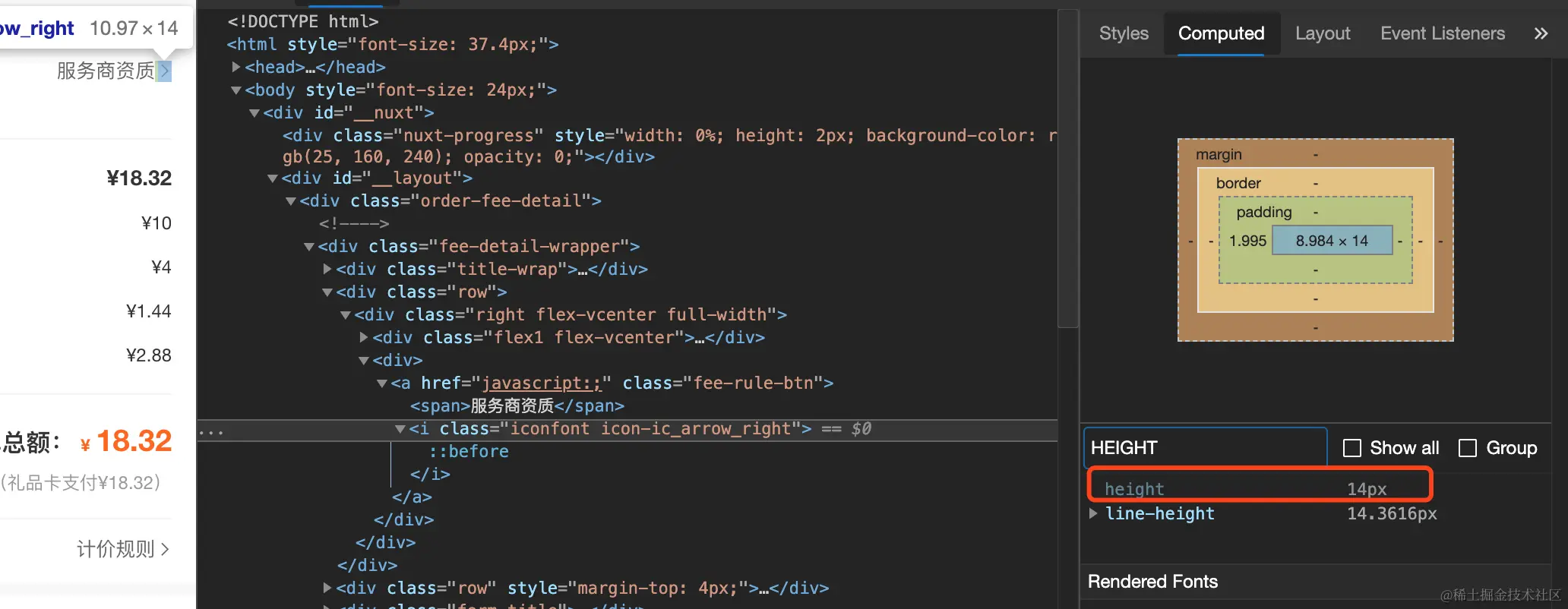Image resolution: width=1568 pixels, height=609 pixels.
Task: Select the span 服务商资质 line
Action: click(517, 405)
